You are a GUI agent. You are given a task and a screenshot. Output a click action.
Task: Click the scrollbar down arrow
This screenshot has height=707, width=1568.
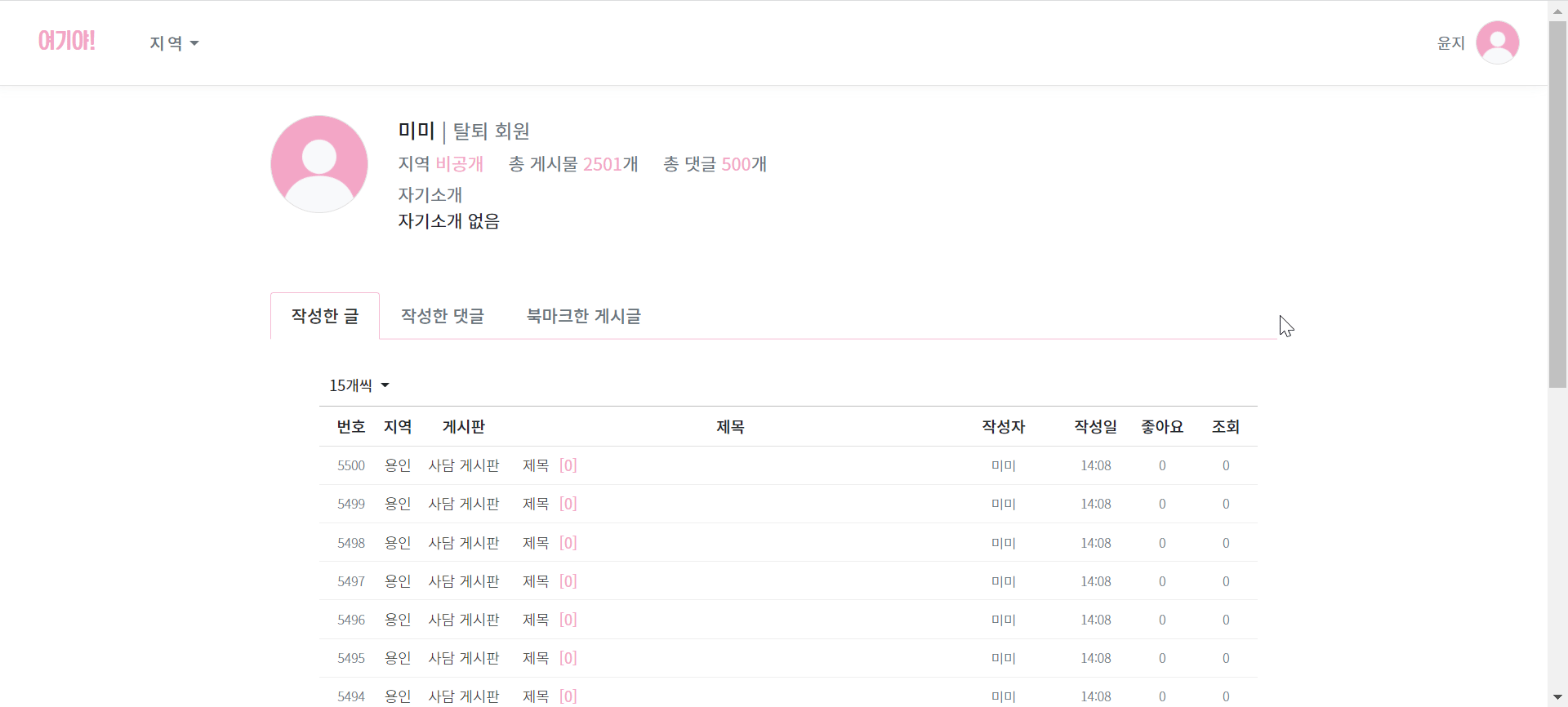click(1557, 697)
